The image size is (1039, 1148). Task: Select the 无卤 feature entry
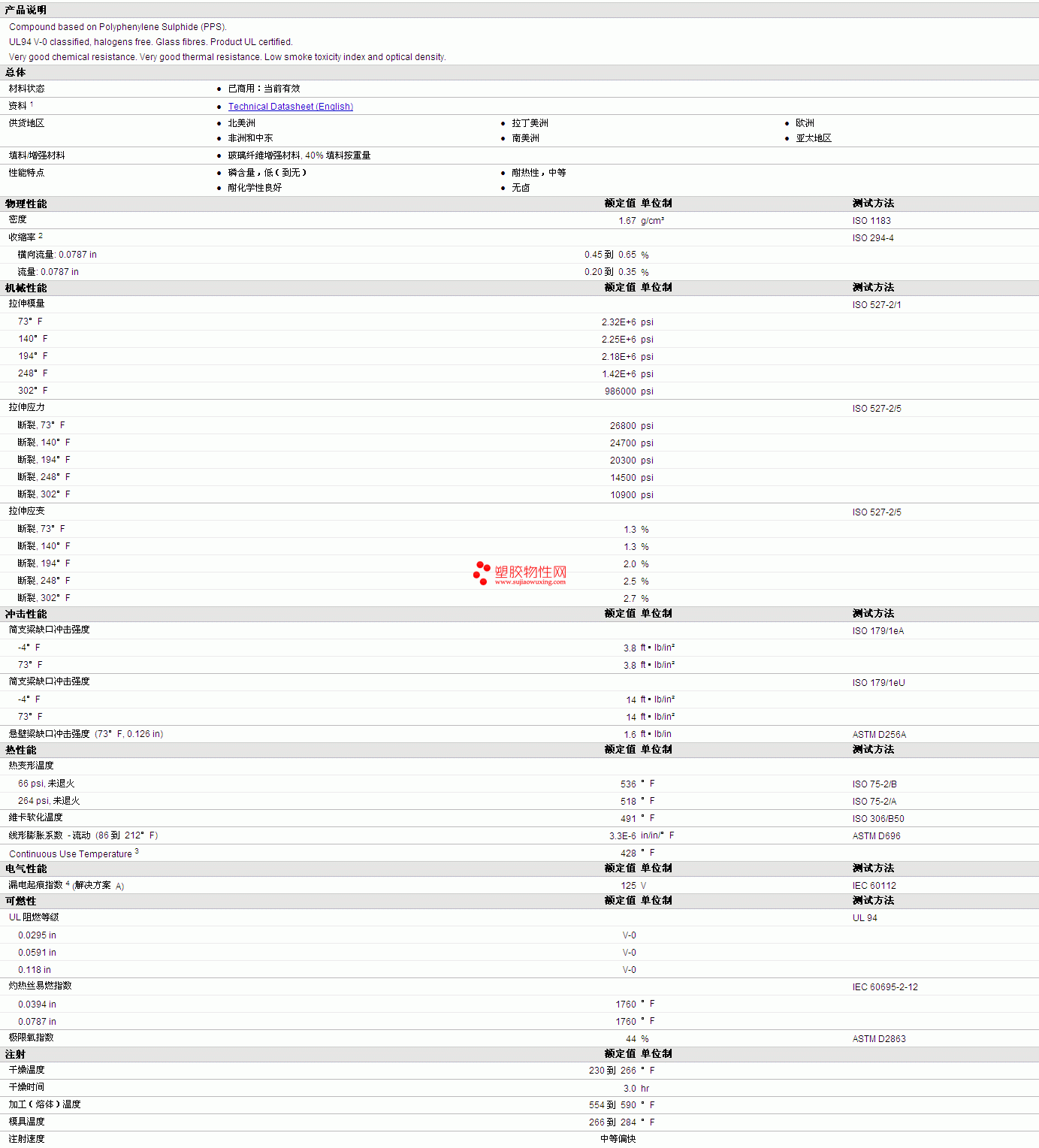[521, 188]
